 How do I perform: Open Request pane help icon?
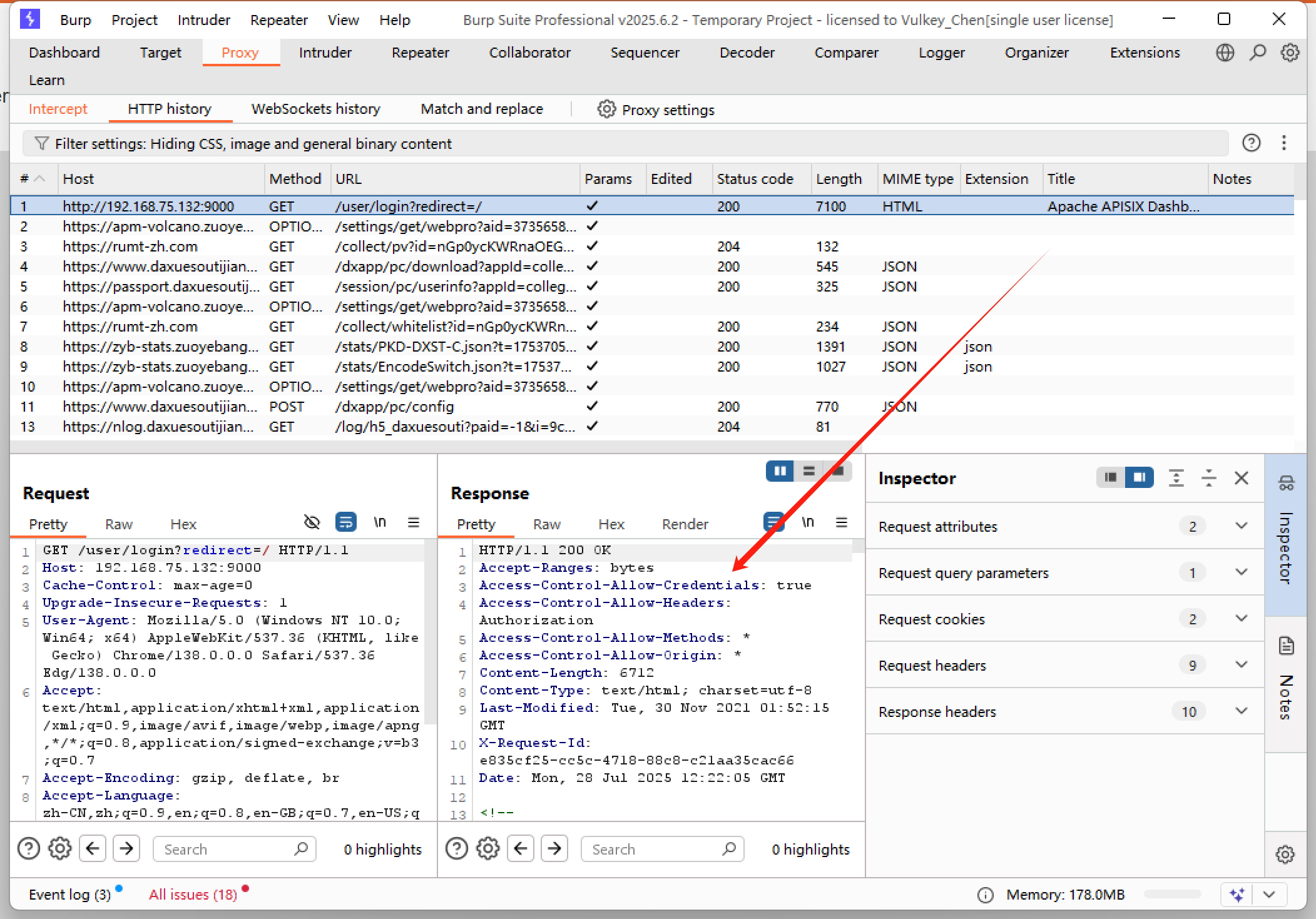[x=29, y=849]
